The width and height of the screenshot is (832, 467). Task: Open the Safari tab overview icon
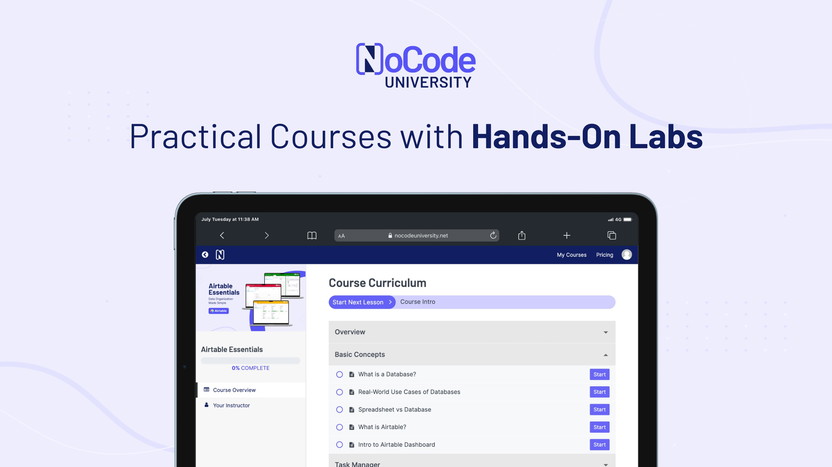point(611,236)
